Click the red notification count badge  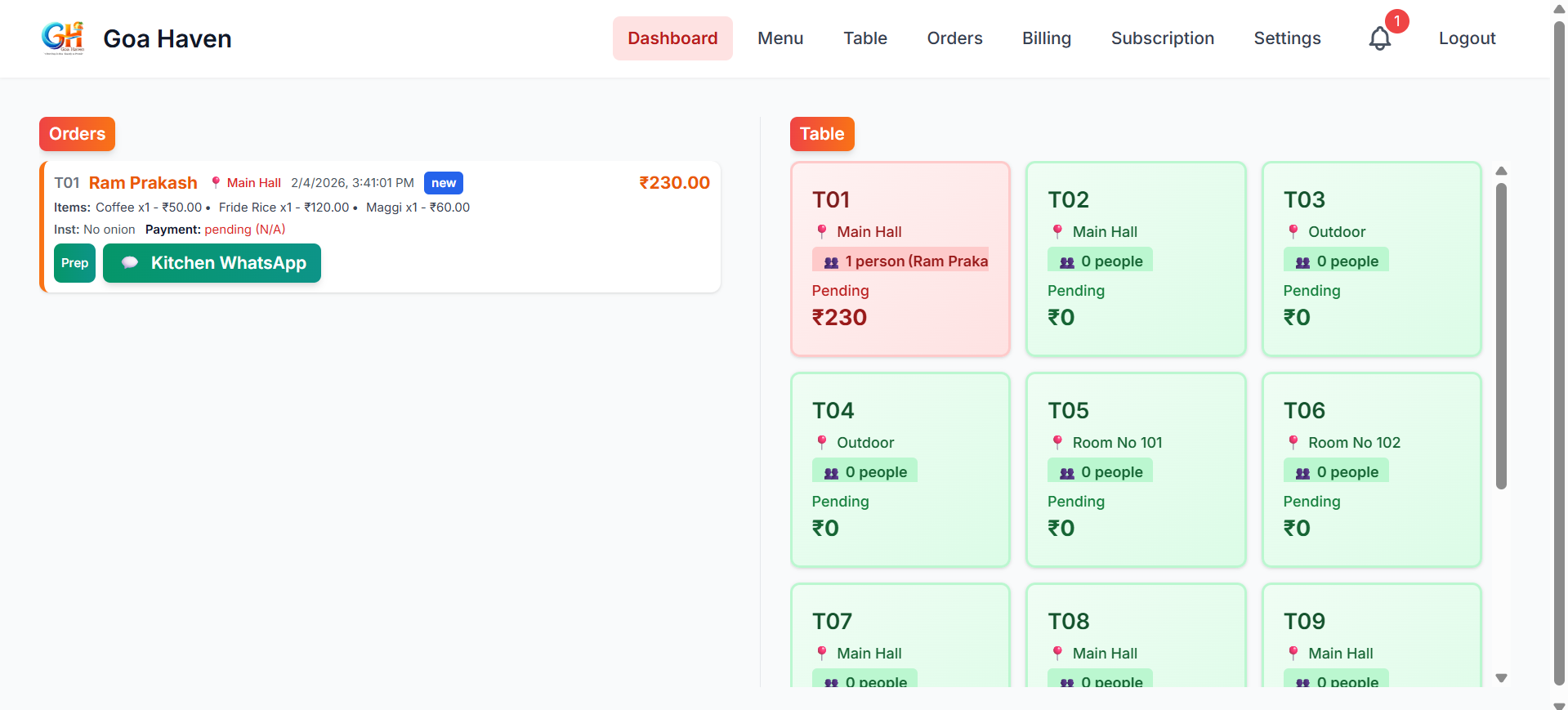click(x=1396, y=21)
